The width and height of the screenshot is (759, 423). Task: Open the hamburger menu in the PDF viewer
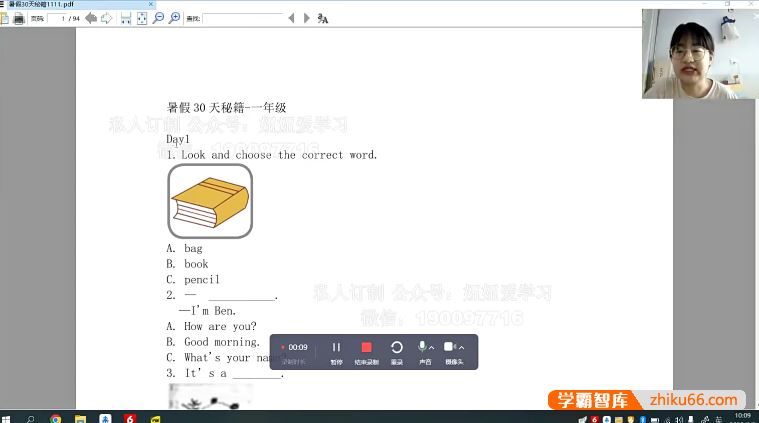point(2,4)
